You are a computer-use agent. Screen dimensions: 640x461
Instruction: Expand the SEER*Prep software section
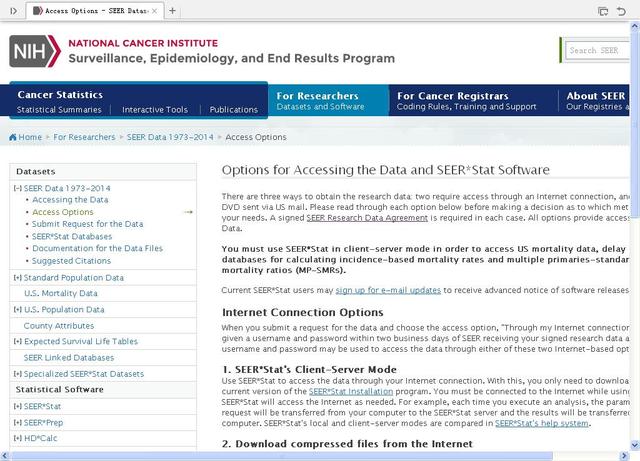click(x=18, y=422)
